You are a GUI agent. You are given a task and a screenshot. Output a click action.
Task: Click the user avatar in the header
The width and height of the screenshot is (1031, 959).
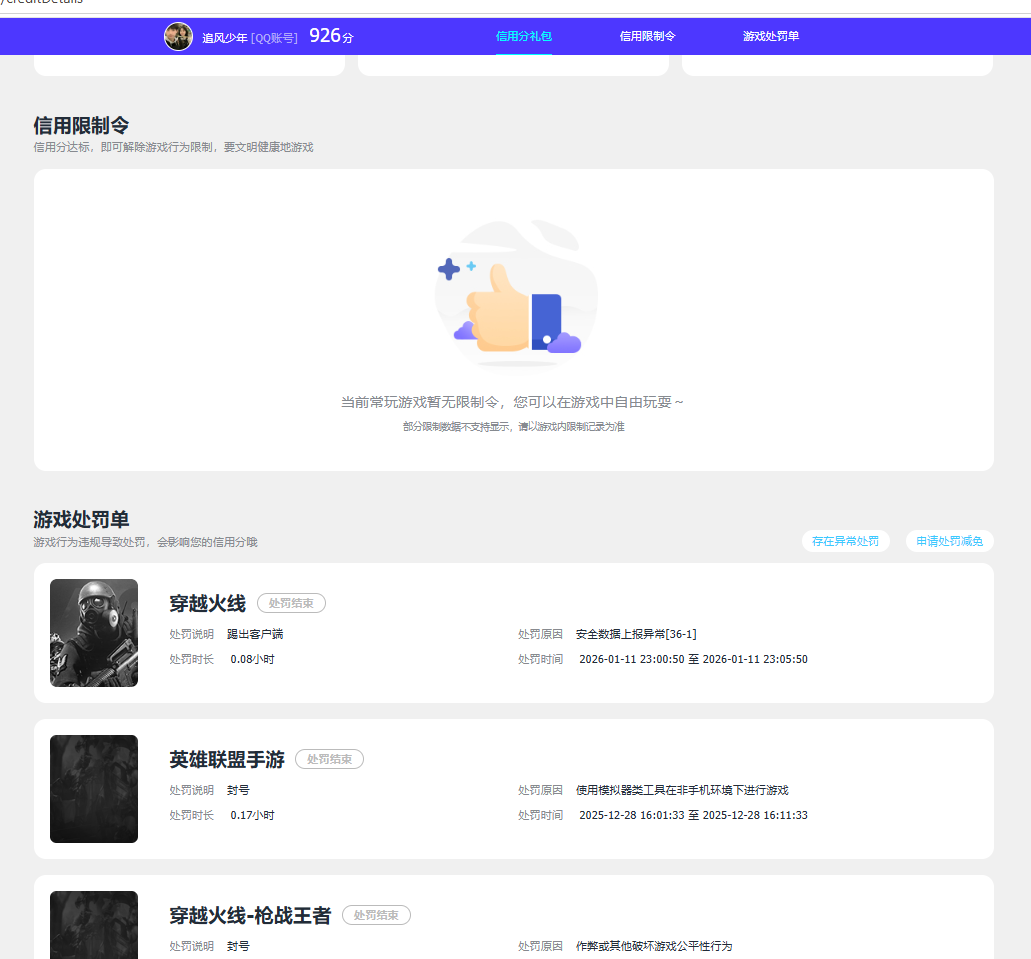point(178,37)
